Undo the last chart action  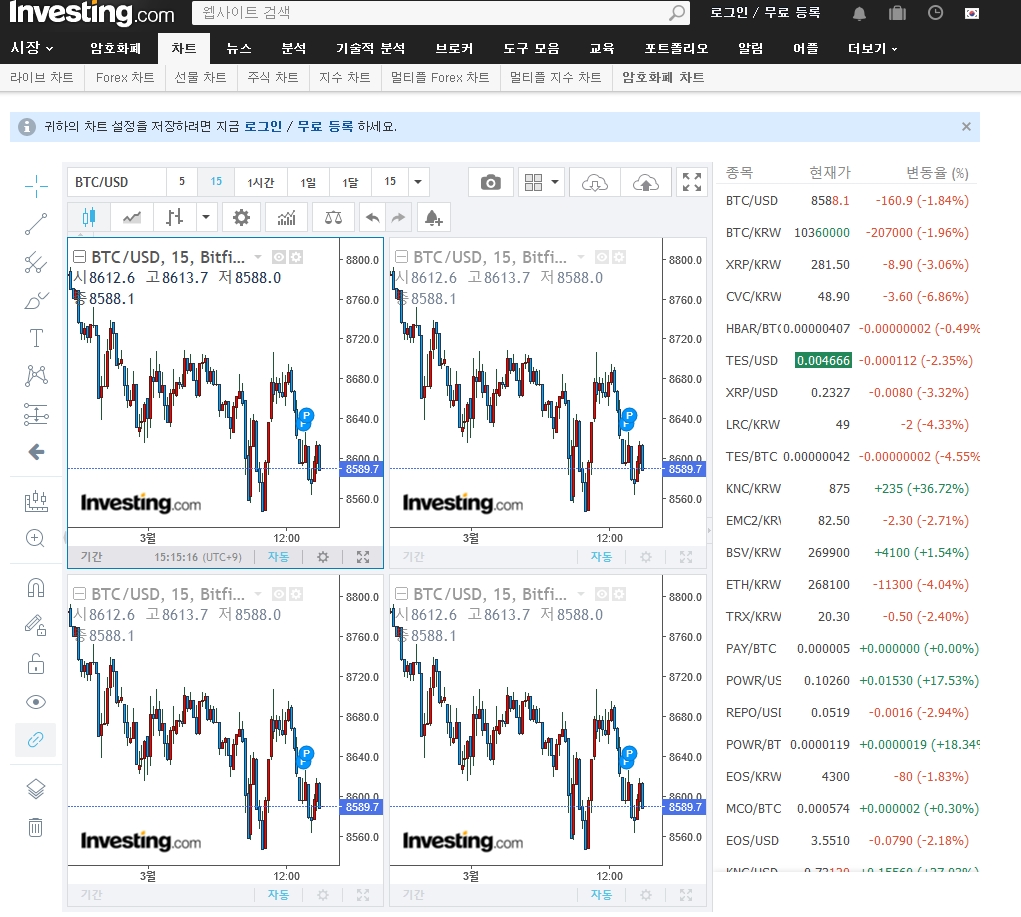[372, 218]
